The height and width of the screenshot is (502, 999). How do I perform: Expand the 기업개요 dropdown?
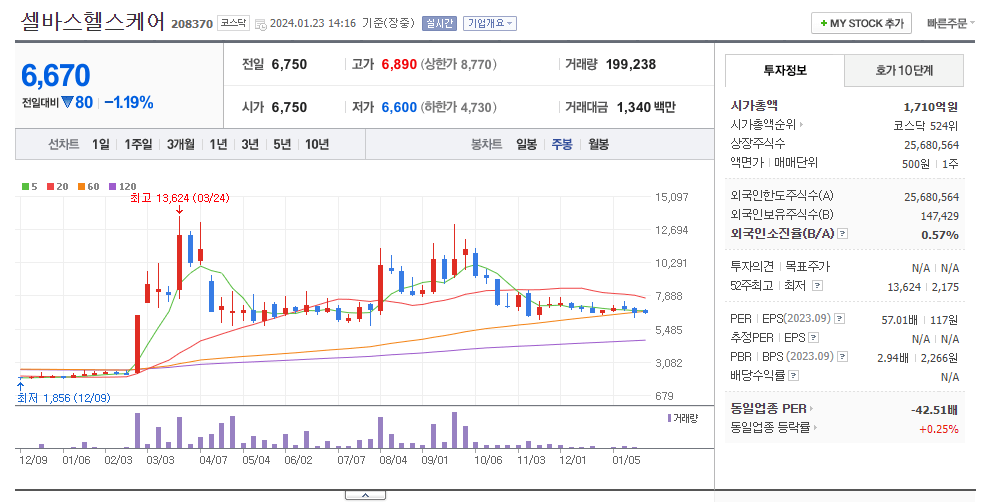pos(489,24)
